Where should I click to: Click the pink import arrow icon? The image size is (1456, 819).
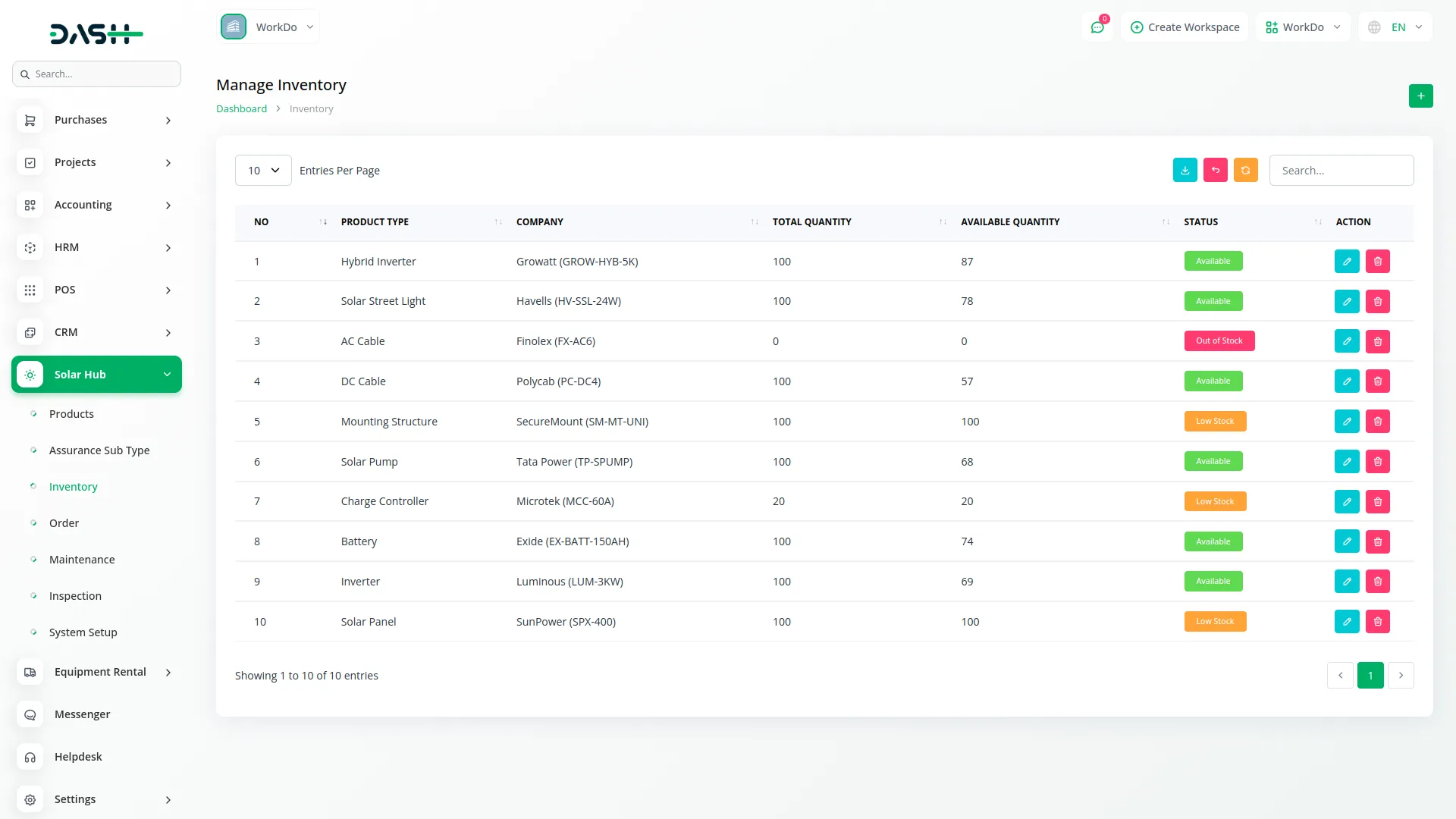pos(1215,170)
